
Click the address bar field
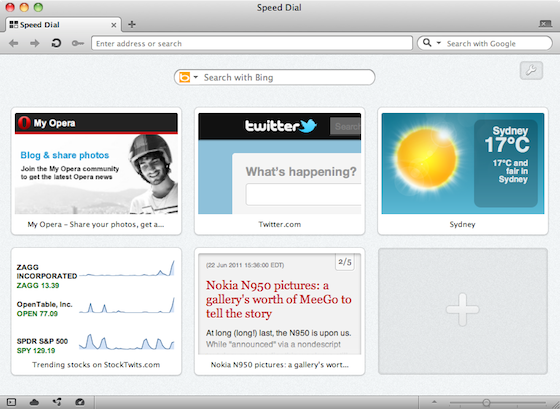coord(252,43)
